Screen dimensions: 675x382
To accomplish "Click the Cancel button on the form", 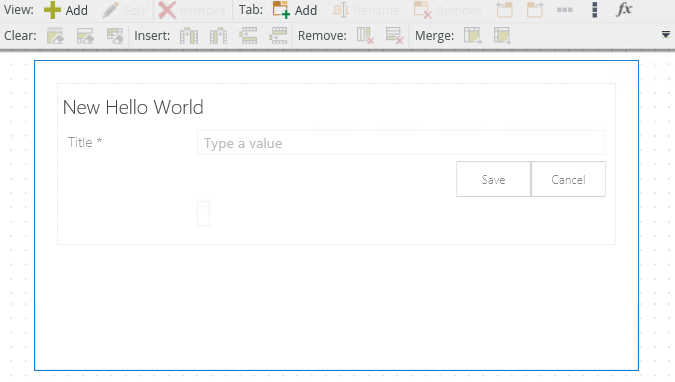I will pos(568,179).
